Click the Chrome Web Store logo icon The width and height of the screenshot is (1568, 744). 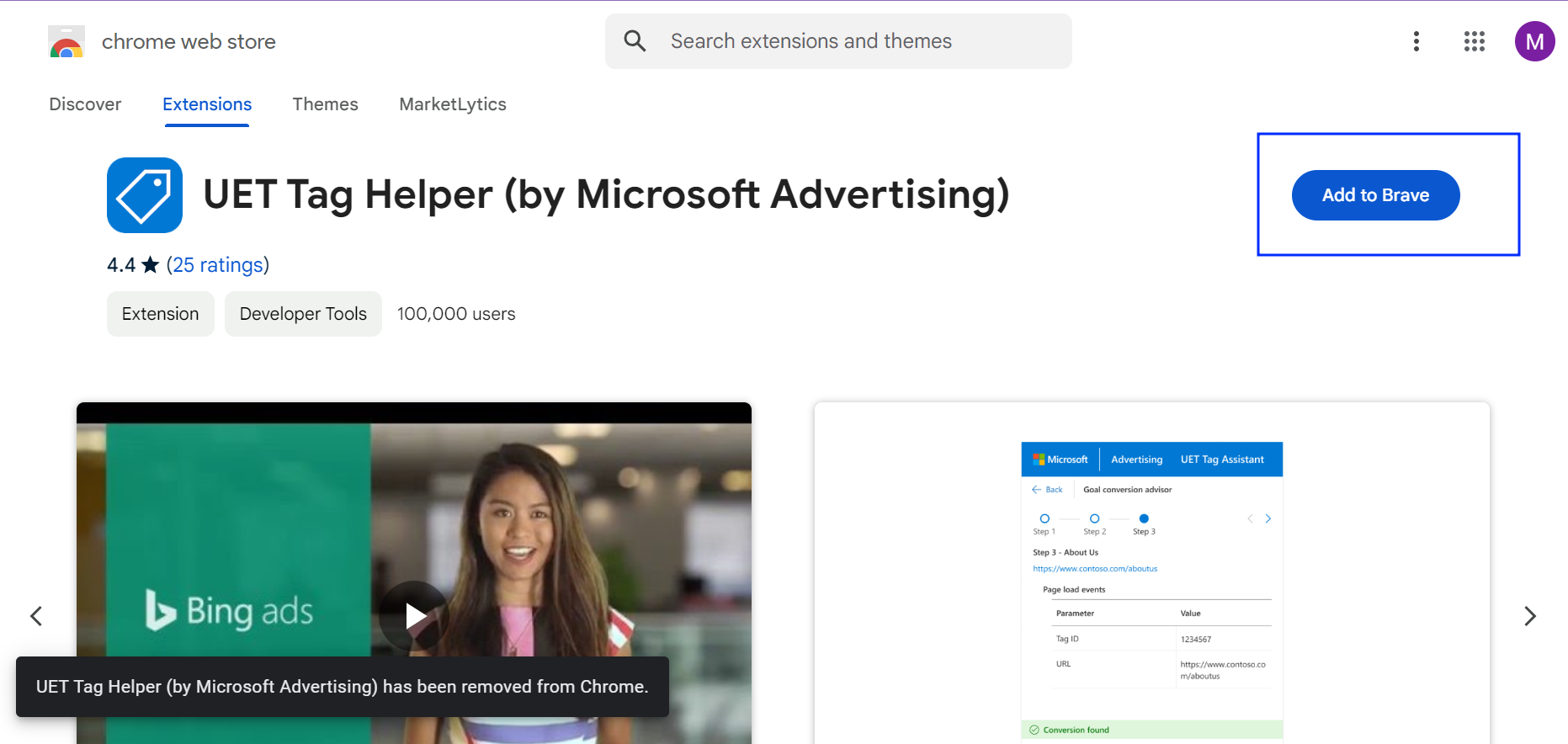point(66,41)
